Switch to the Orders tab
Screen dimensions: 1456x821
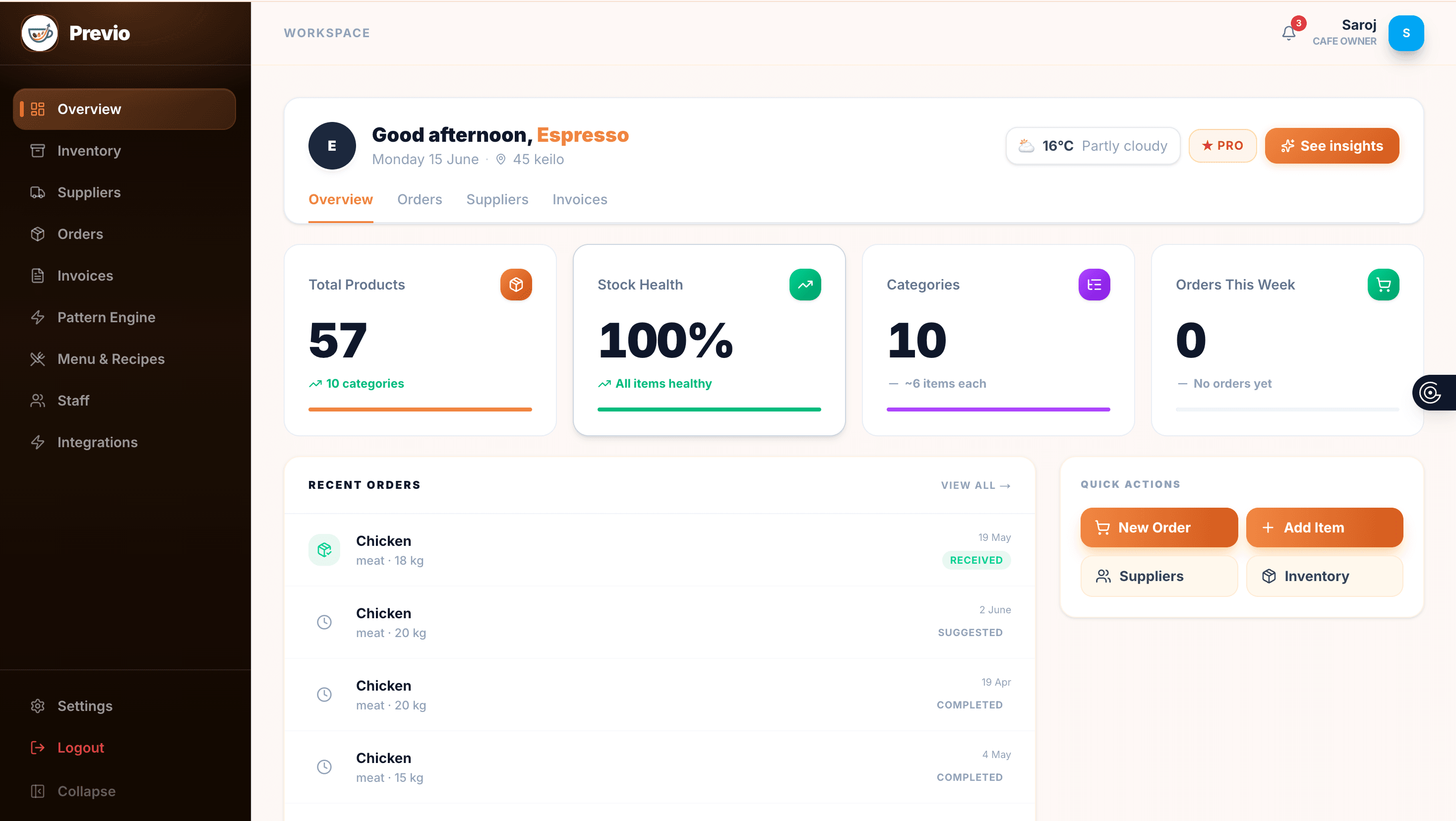point(420,199)
